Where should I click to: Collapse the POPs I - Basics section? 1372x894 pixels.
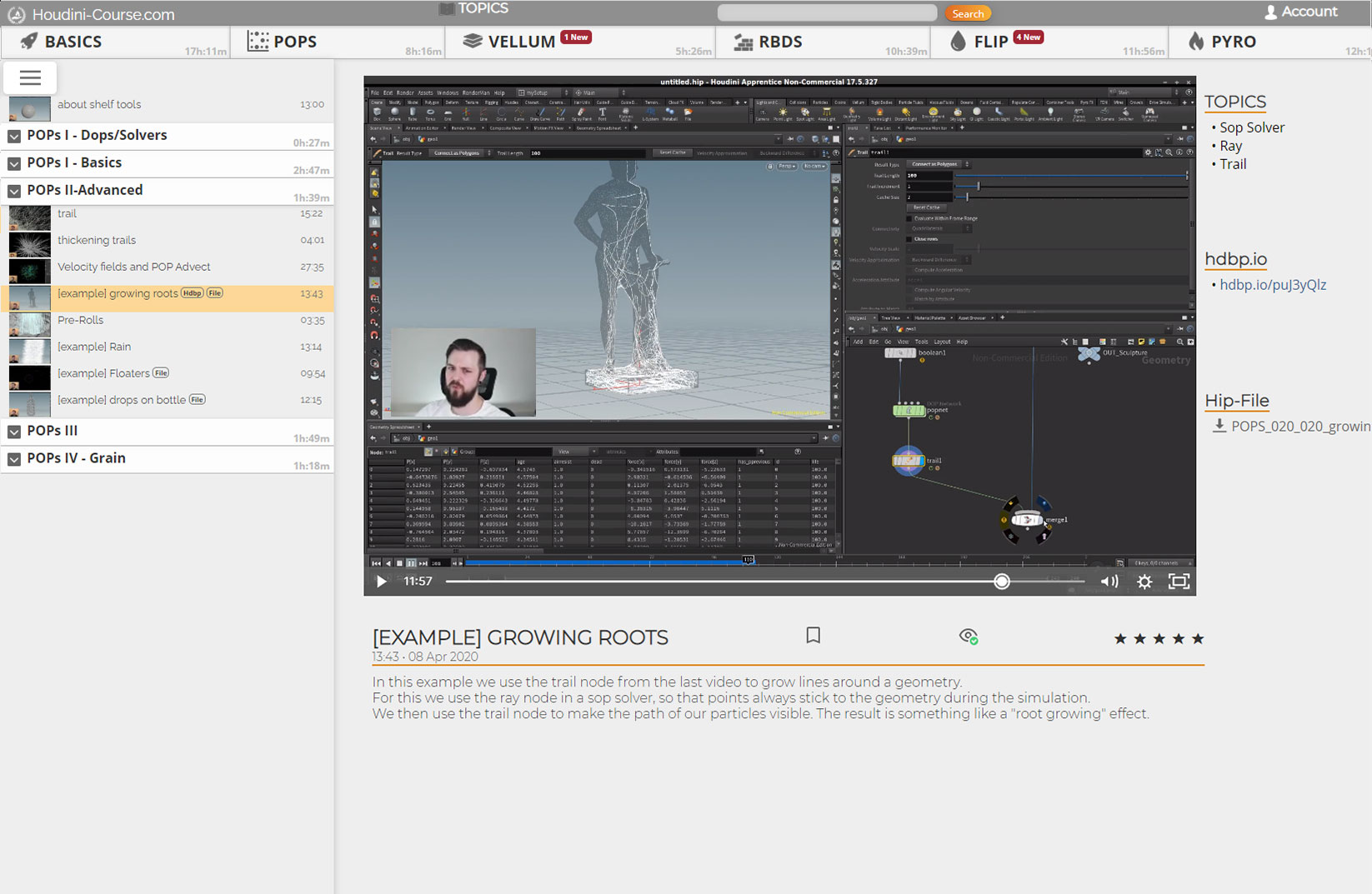(x=13, y=163)
